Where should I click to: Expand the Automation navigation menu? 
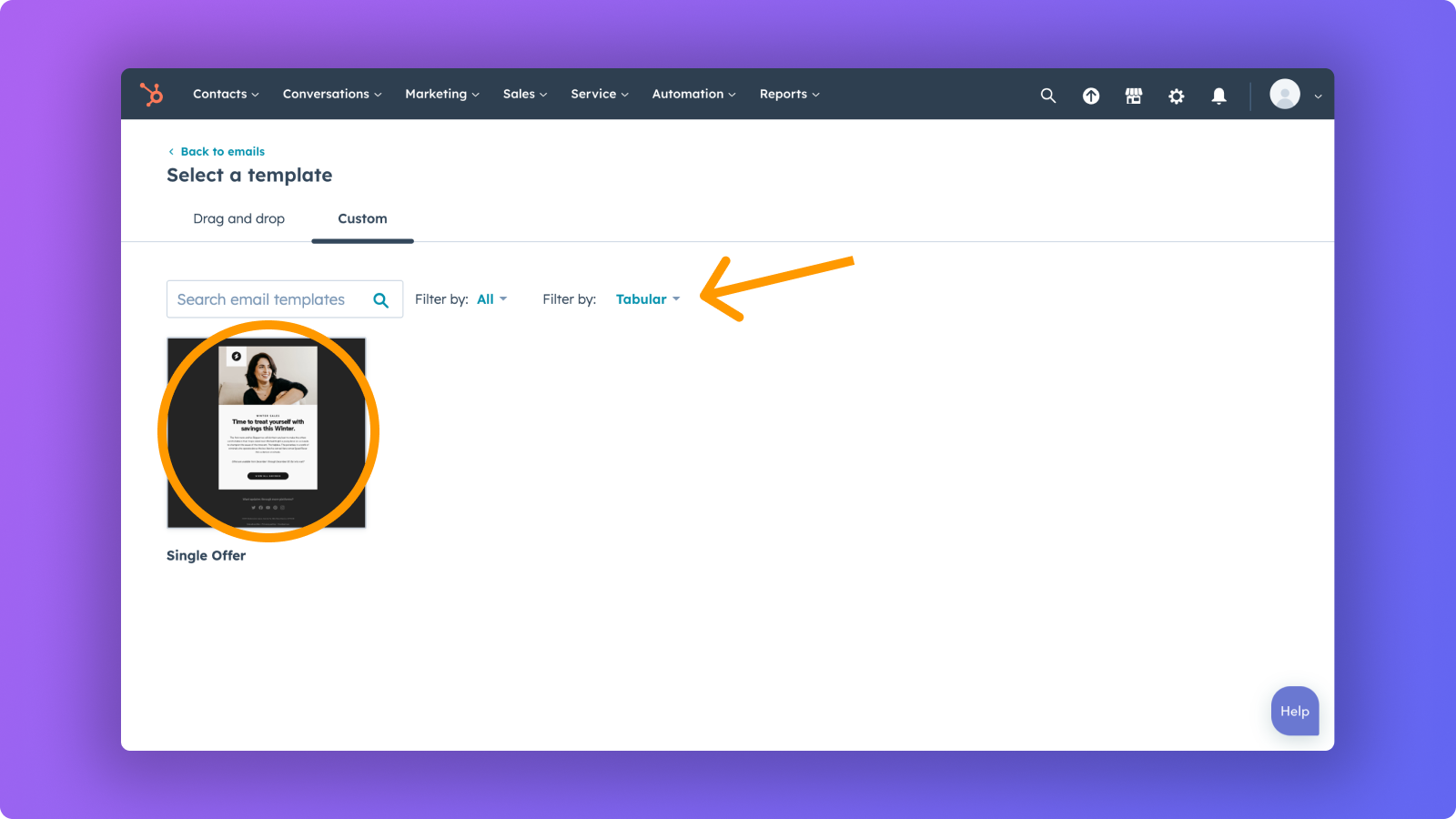(693, 94)
